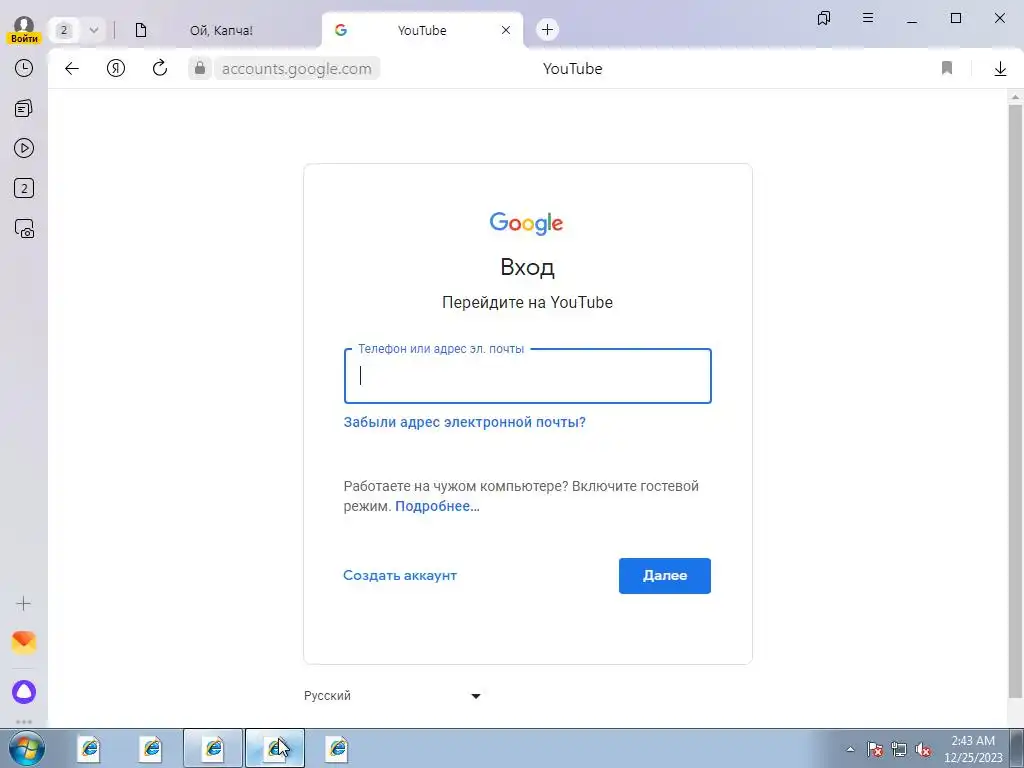
Task: Click the muted volume tray icon
Action: pos(923,749)
